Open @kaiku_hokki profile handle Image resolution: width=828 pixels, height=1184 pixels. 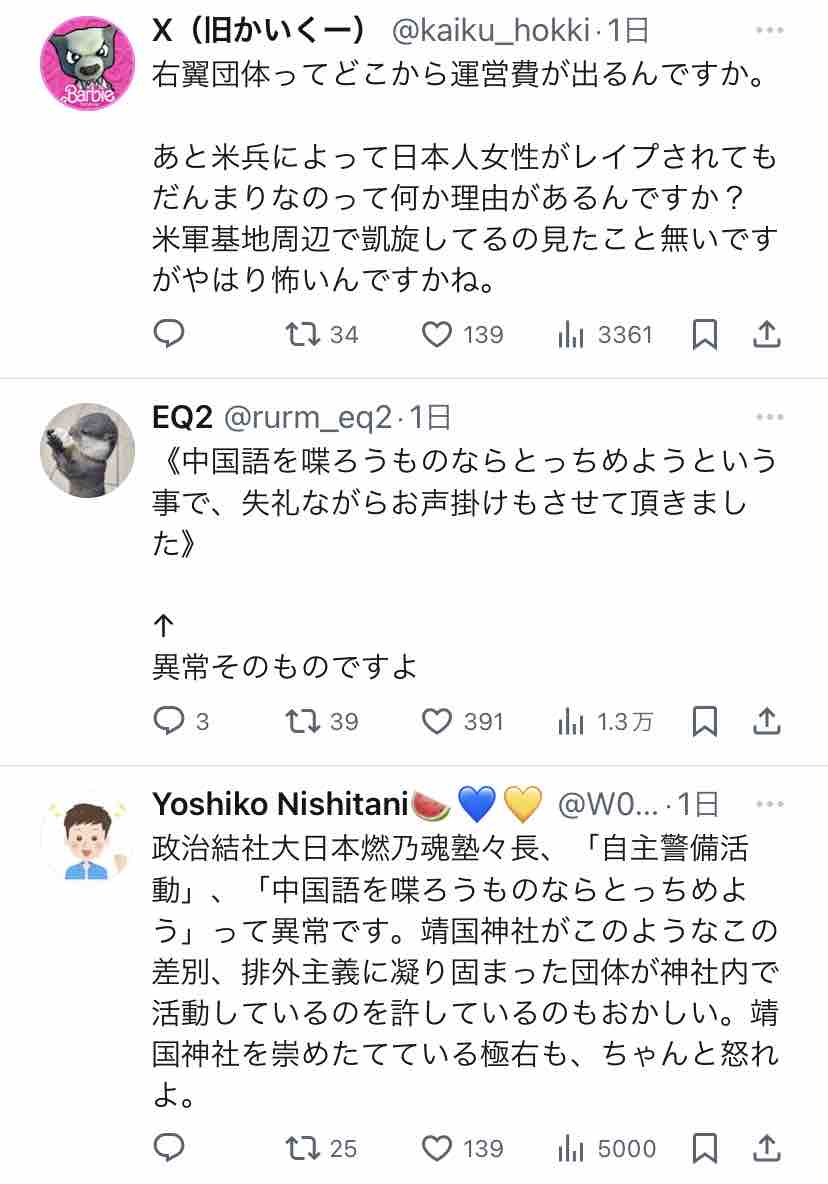coord(489,31)
